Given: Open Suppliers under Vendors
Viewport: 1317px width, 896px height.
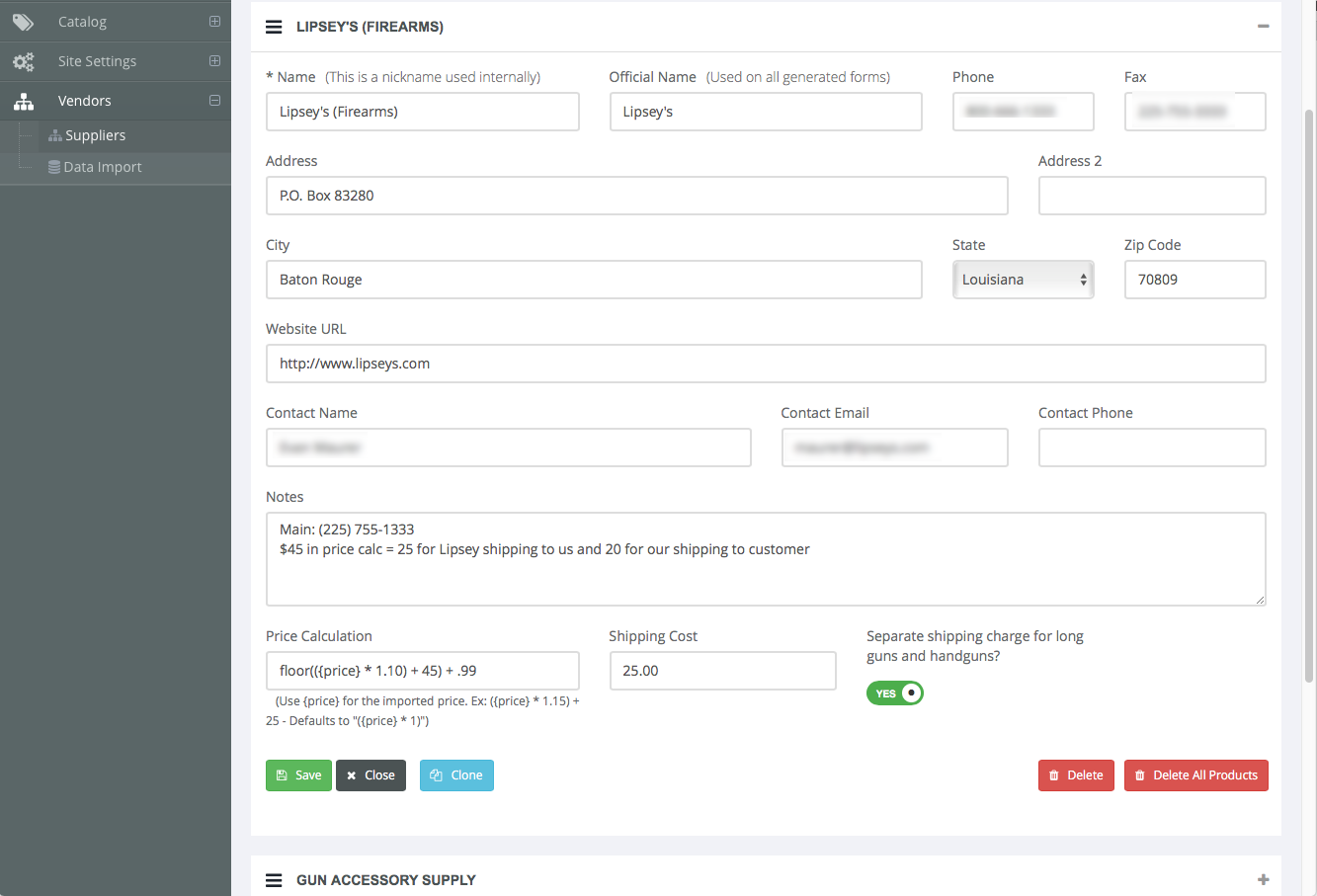Looking at the screenshot, I should click(x=95, y=135).
